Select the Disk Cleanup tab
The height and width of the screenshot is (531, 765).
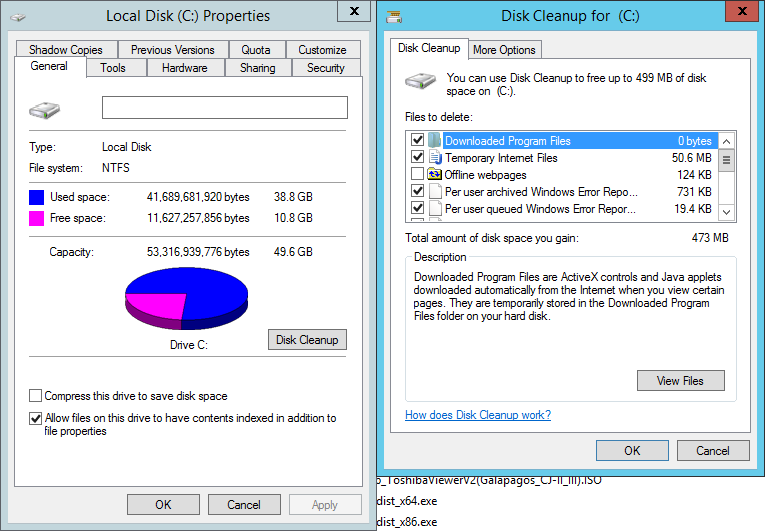pos(429,48)
